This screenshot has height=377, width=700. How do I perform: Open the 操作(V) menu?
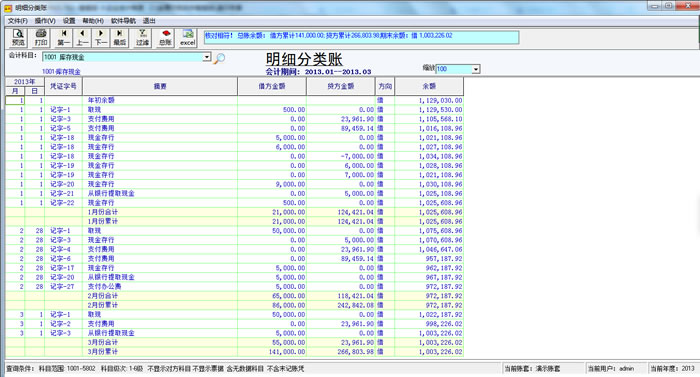click(45, 21)
